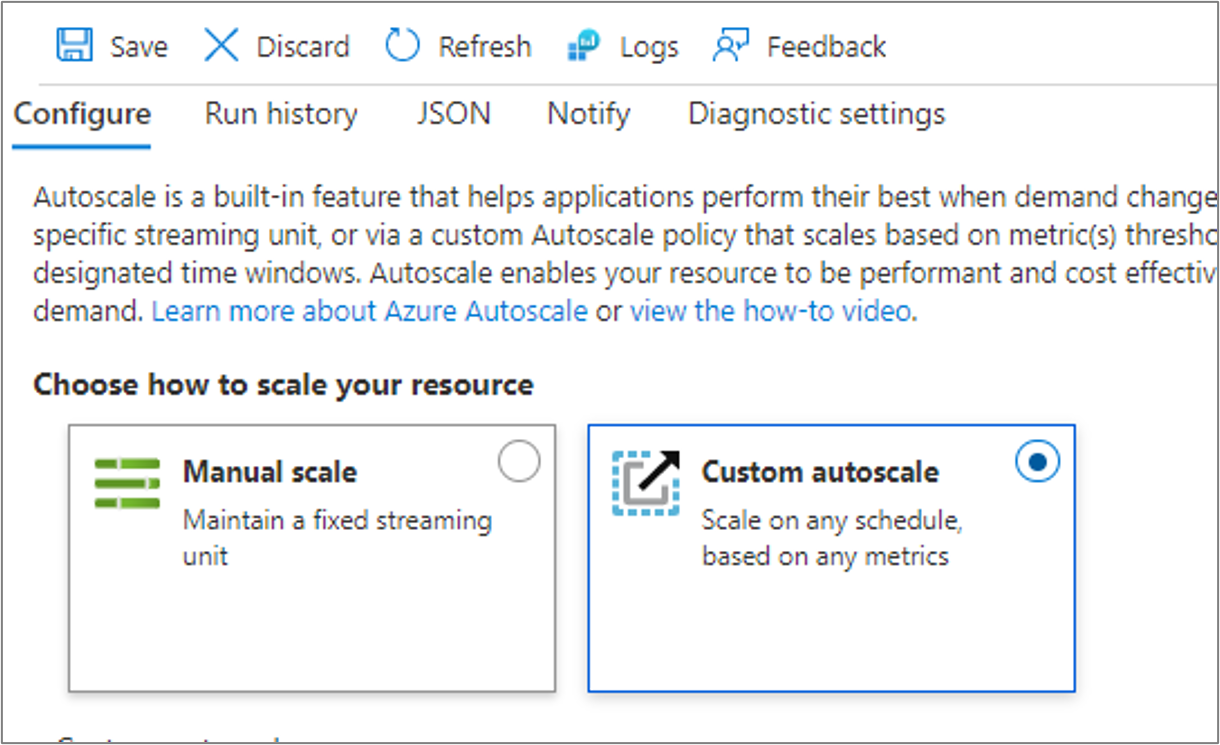Open the Run history tab
The height and width of the screenshot is (745, 1220).
click(x=281, y=114)
